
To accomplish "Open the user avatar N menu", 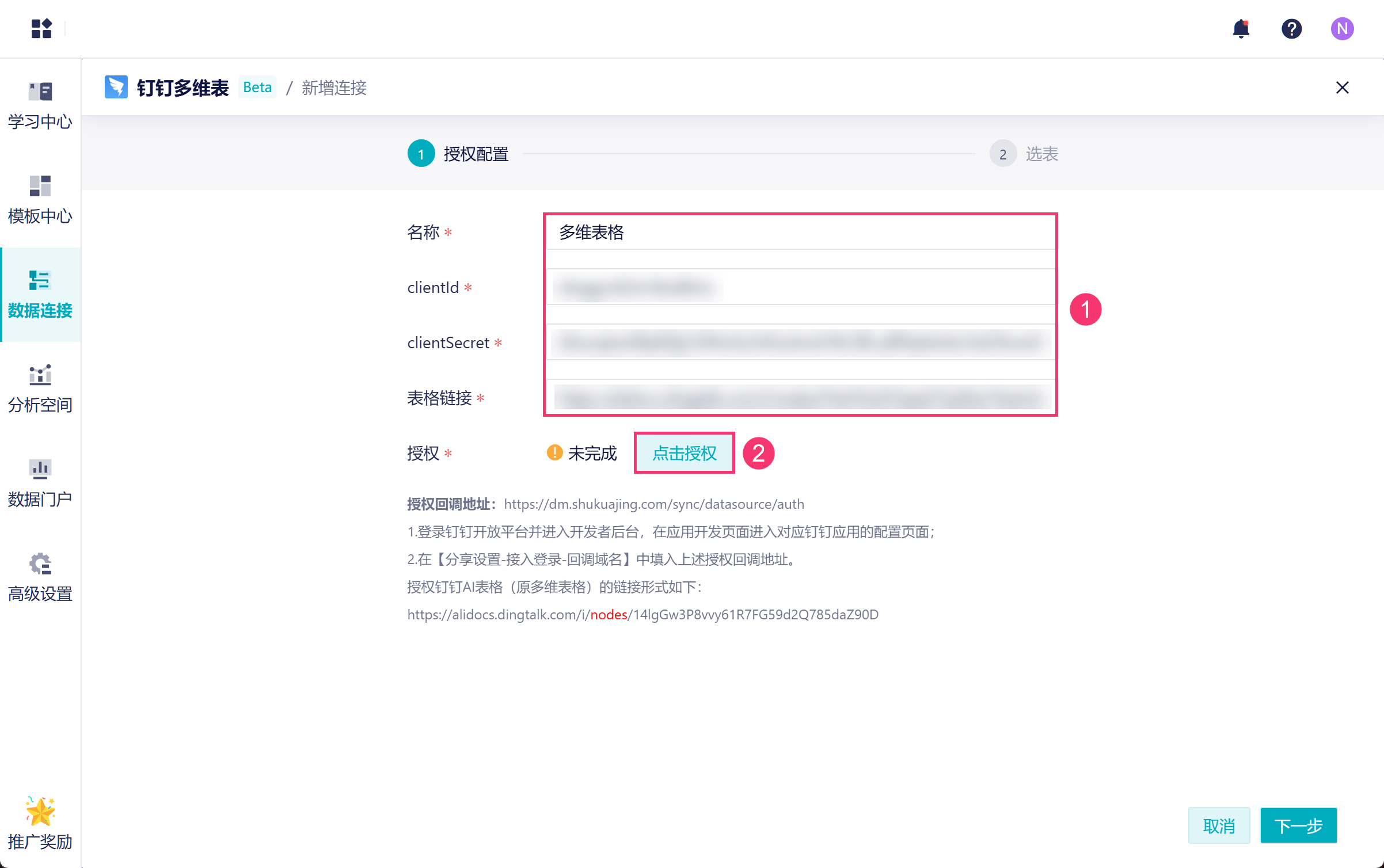I will click(x=1342, y=28).
